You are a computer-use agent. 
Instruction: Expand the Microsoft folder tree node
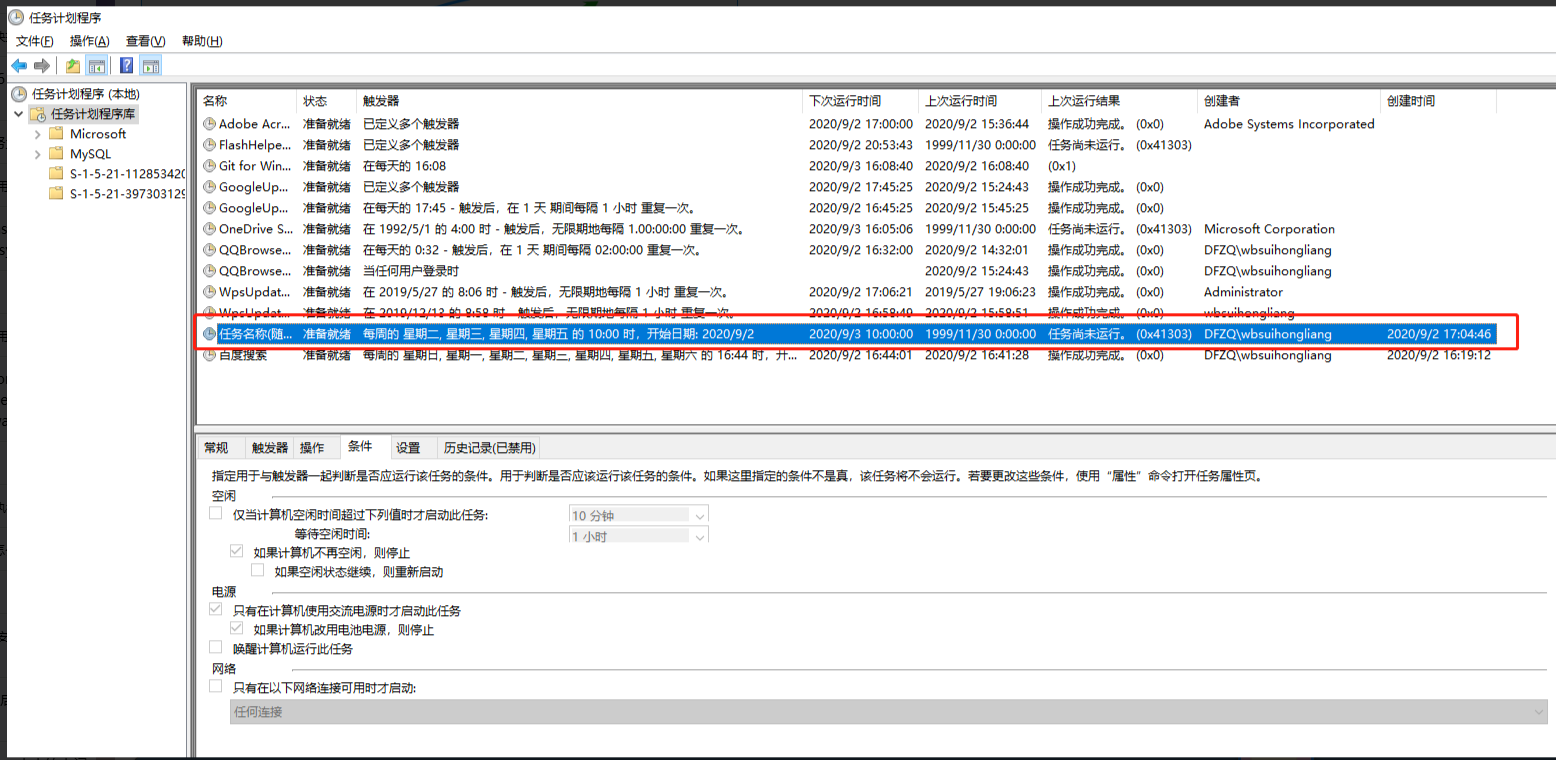click(37, 134)
